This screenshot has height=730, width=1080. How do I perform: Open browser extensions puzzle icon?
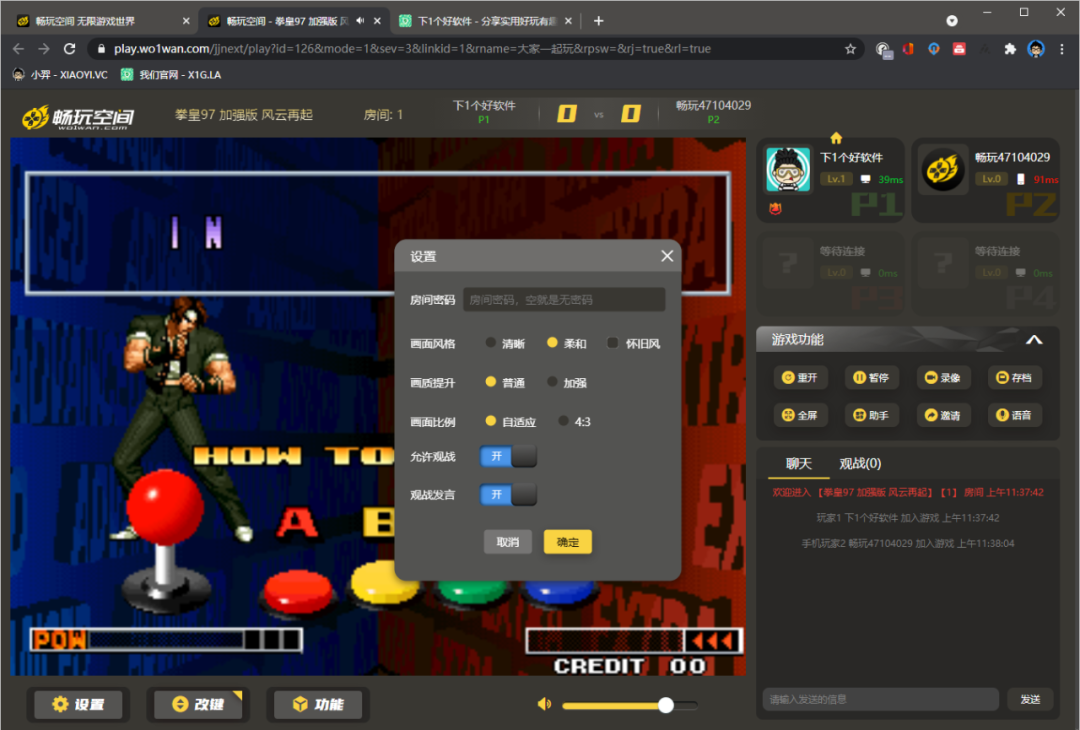(1010, 49)
